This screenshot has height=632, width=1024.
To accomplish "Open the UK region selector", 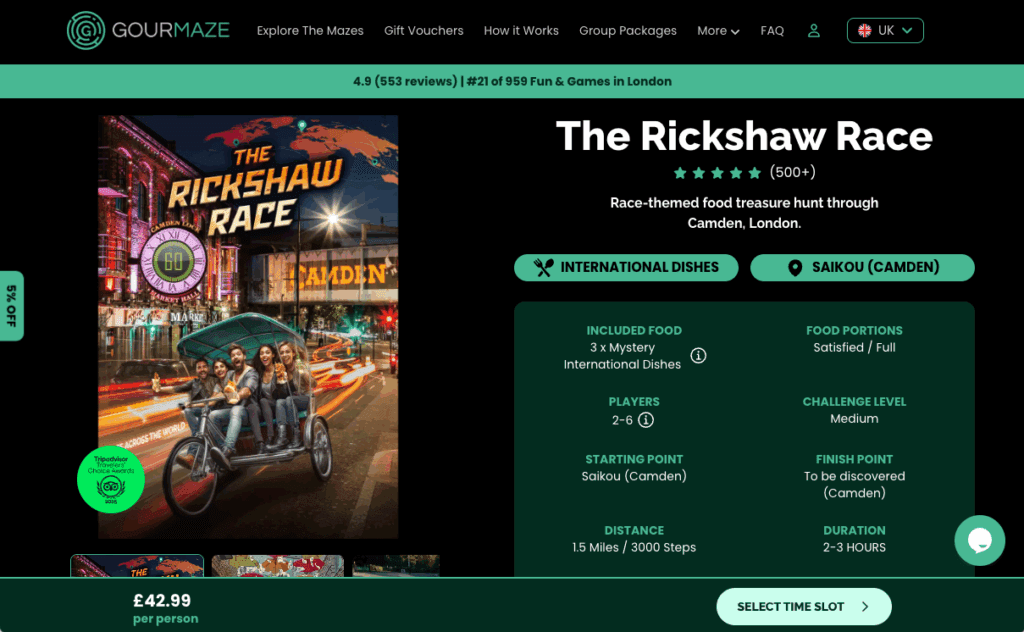I will point(885,31).
